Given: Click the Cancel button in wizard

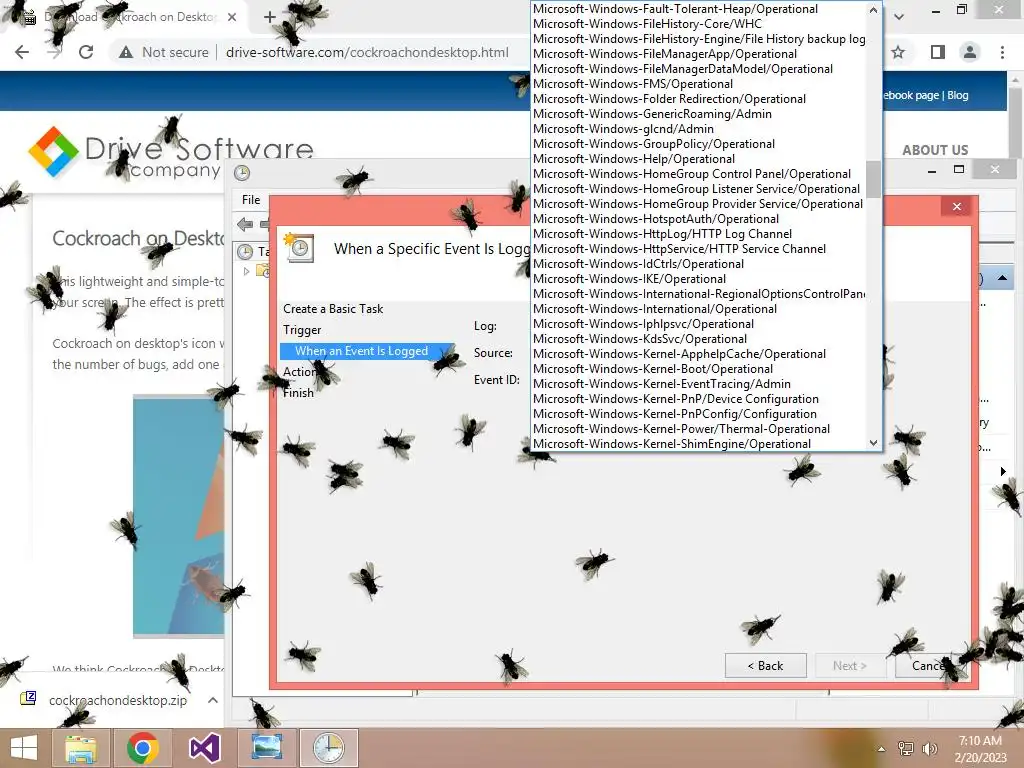Looking at the screenshot, I should pos(930,665).
